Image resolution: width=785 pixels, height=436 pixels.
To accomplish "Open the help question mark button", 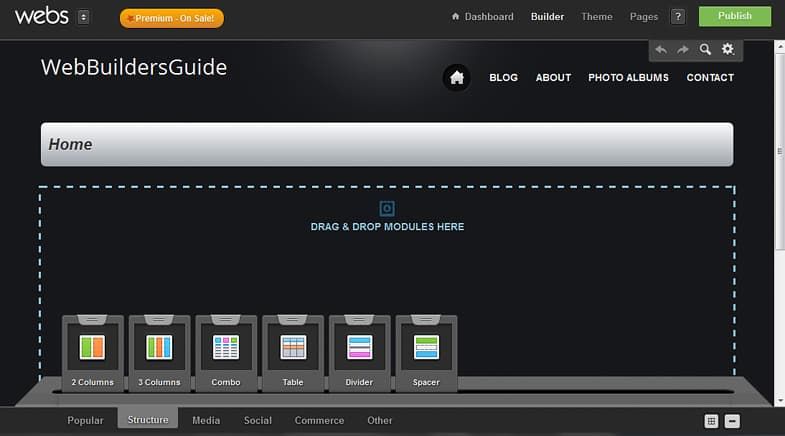I will 678,17.
